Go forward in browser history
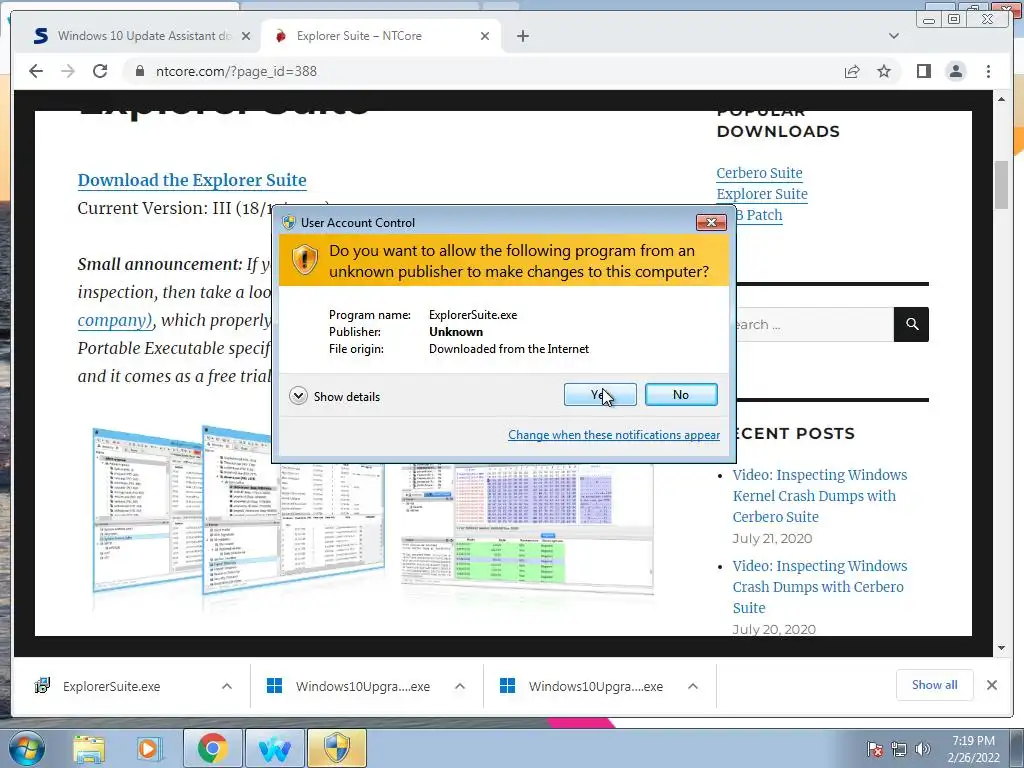The image size is (1024, 768). pyautogui.click(x=68, y=71)
